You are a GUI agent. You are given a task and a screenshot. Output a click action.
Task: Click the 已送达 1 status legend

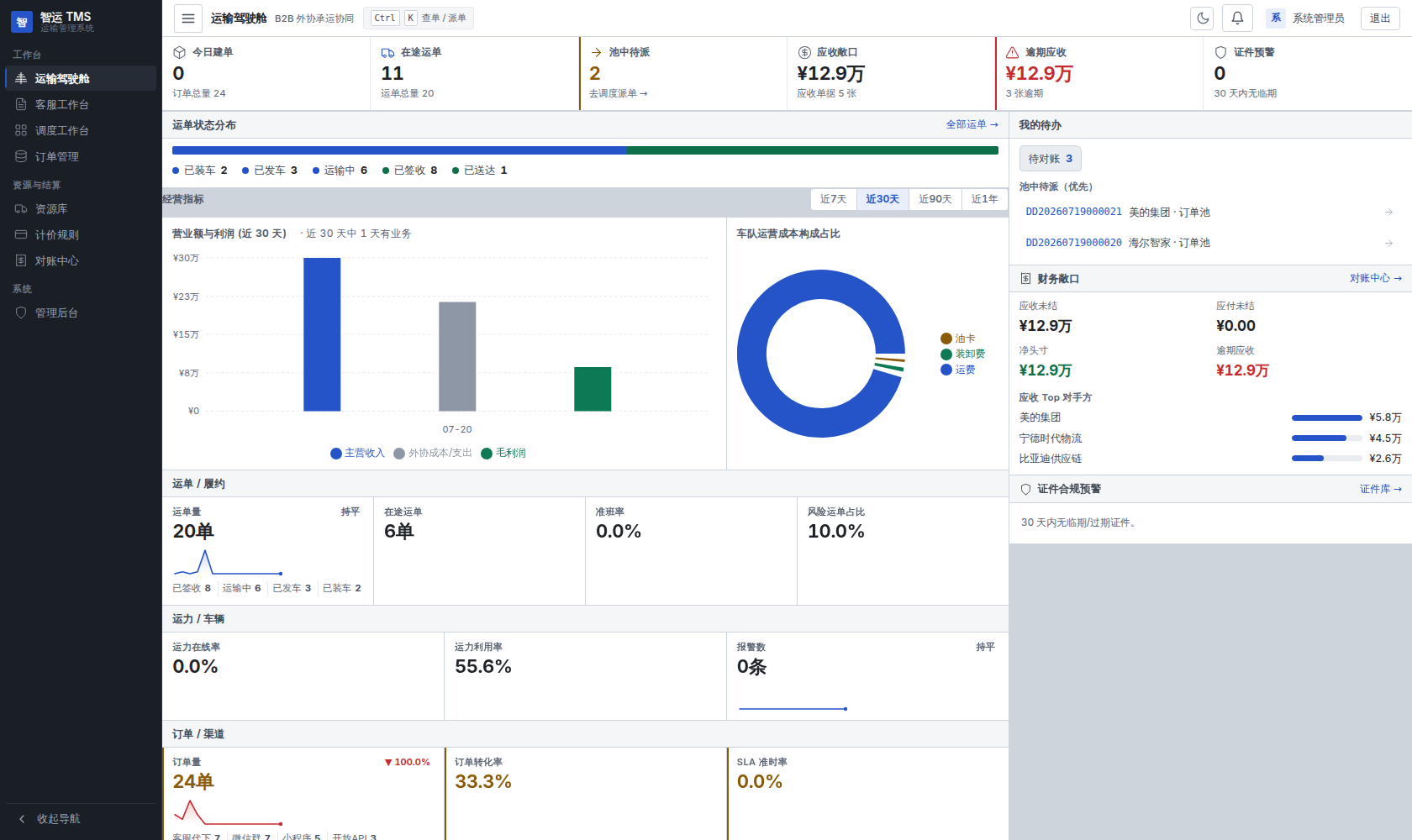pyautogui.click(x=480, y=170)
